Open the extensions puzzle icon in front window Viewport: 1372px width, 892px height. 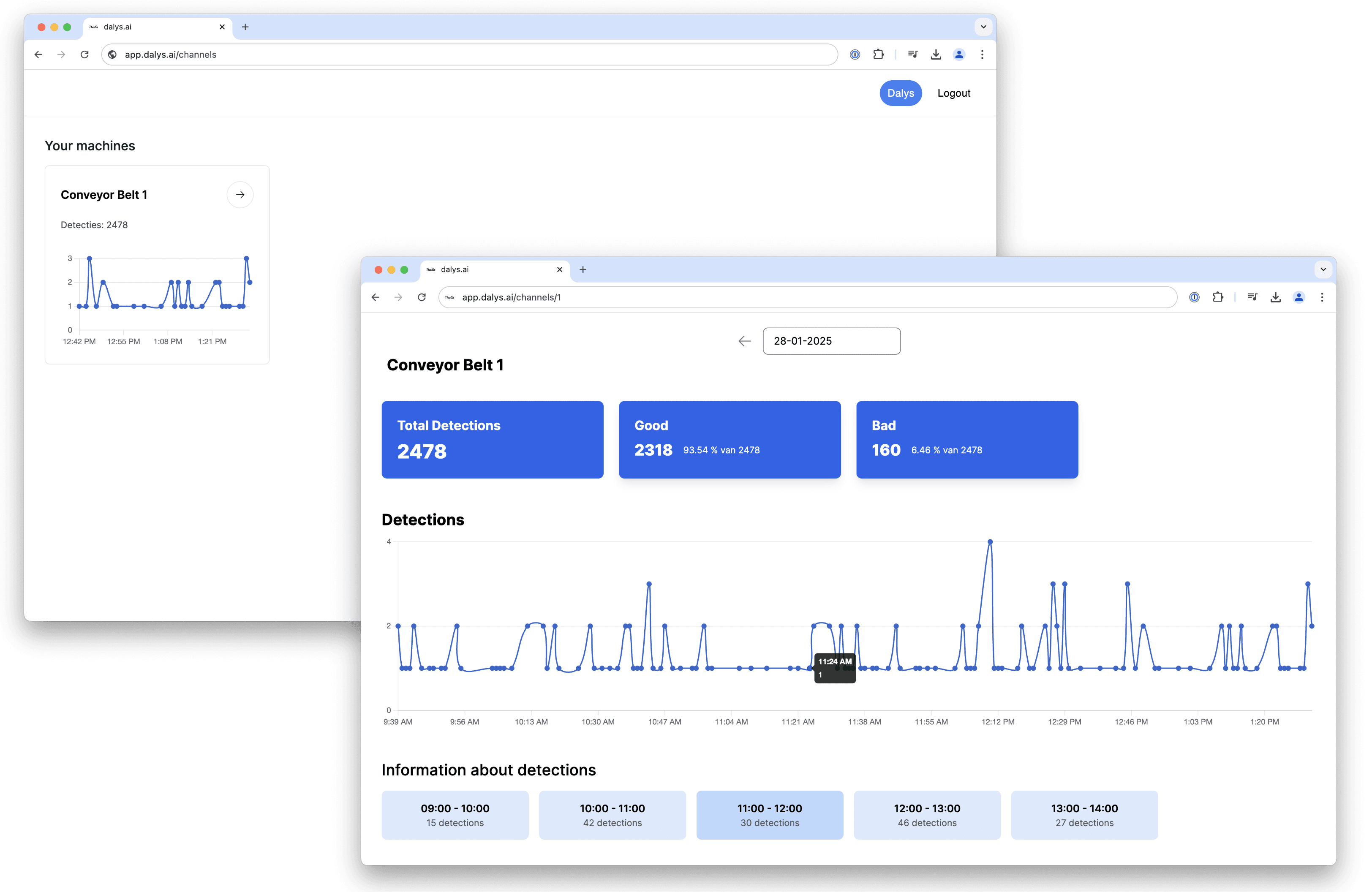point(1217,297)
